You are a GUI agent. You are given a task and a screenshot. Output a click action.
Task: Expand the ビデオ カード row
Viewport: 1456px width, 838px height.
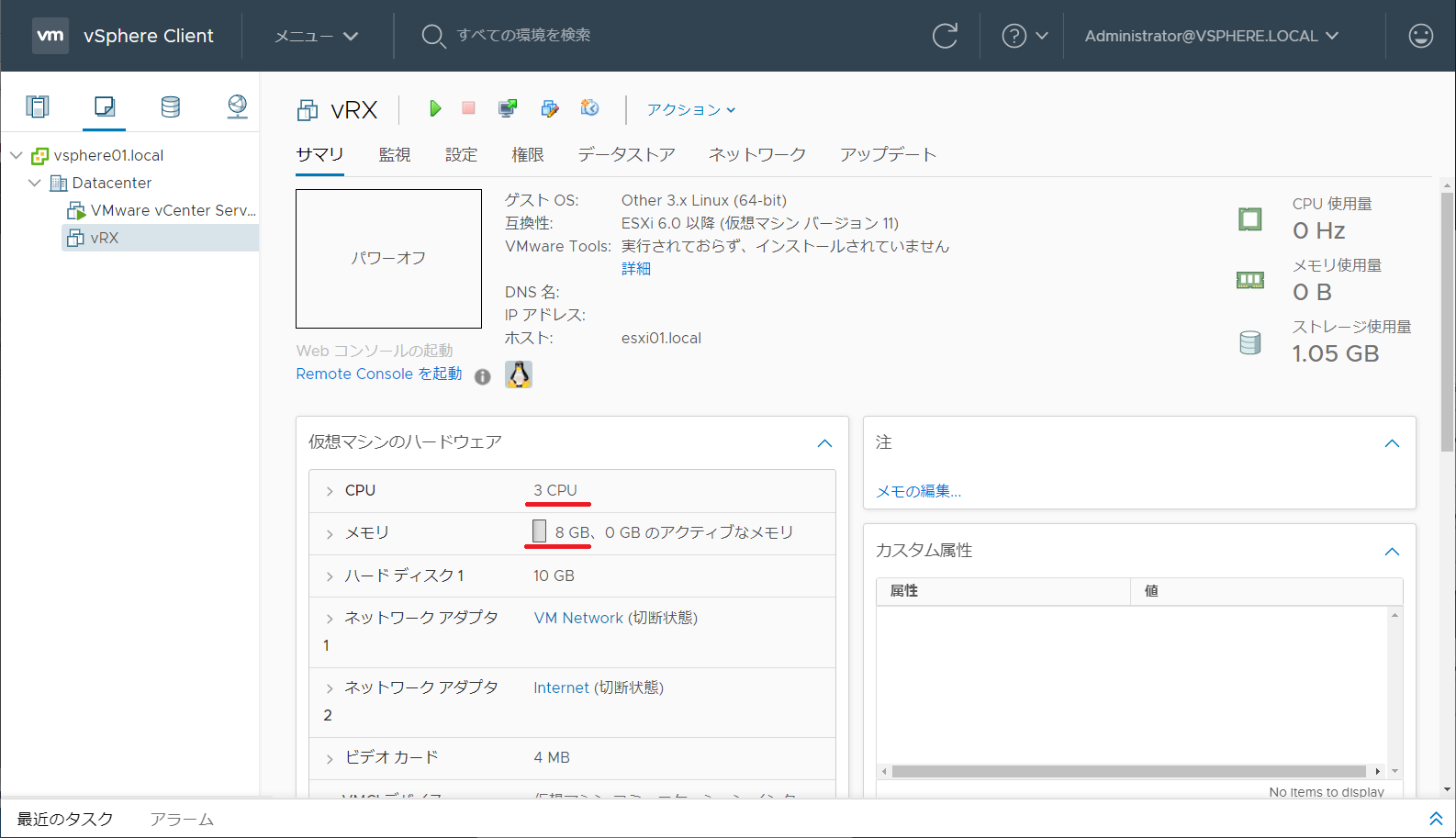pyautogui.click(x=330, y=759)
